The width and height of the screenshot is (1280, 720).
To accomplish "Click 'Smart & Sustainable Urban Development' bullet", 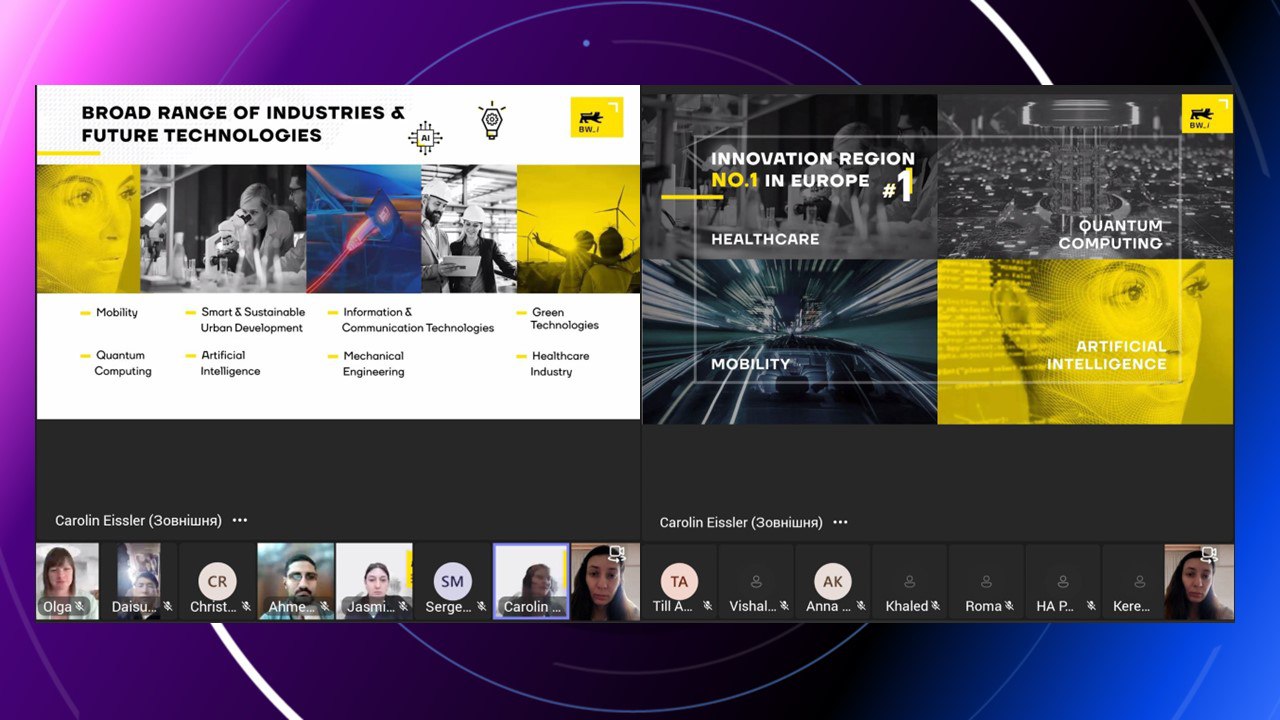I will (252, 320).
